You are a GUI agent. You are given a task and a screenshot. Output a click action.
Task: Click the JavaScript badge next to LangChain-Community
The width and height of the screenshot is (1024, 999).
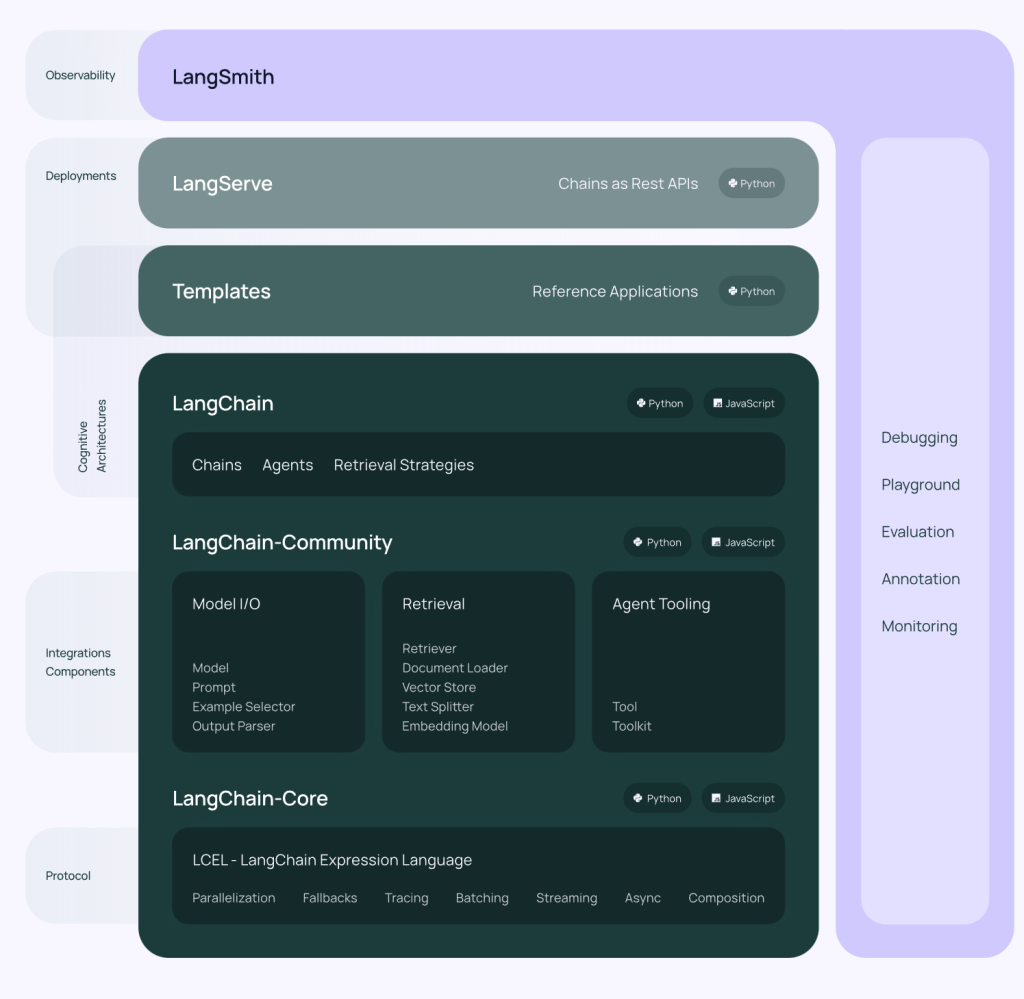(x=743, y=543)
